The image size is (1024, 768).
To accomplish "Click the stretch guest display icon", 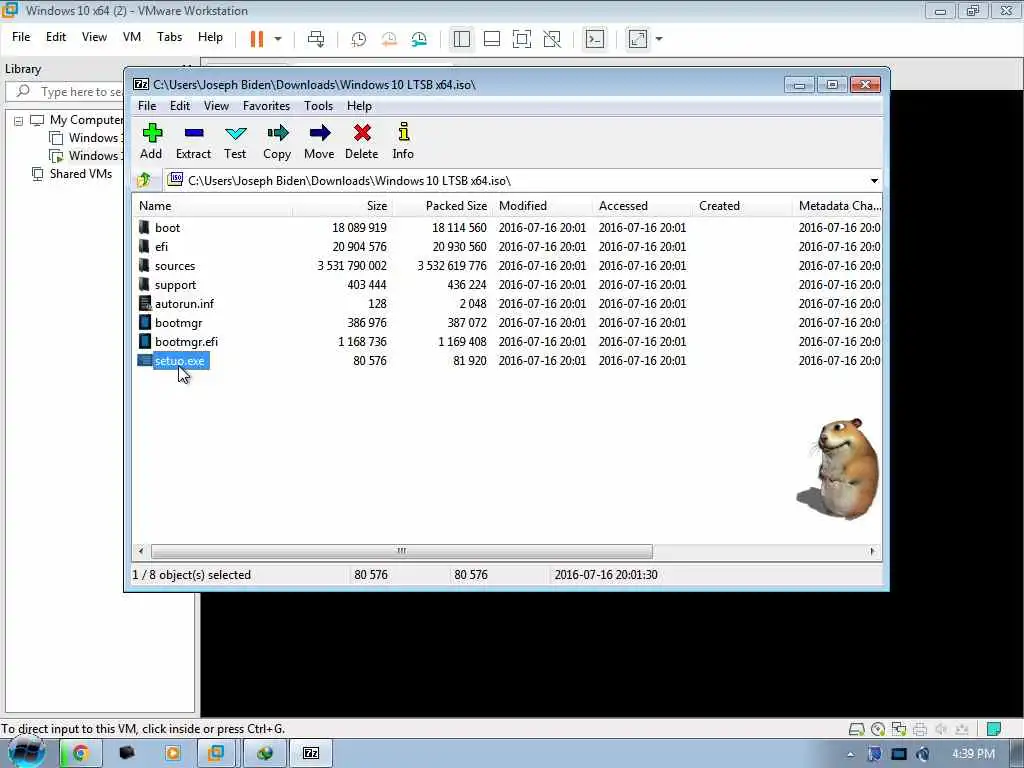I will pos(638,39).
